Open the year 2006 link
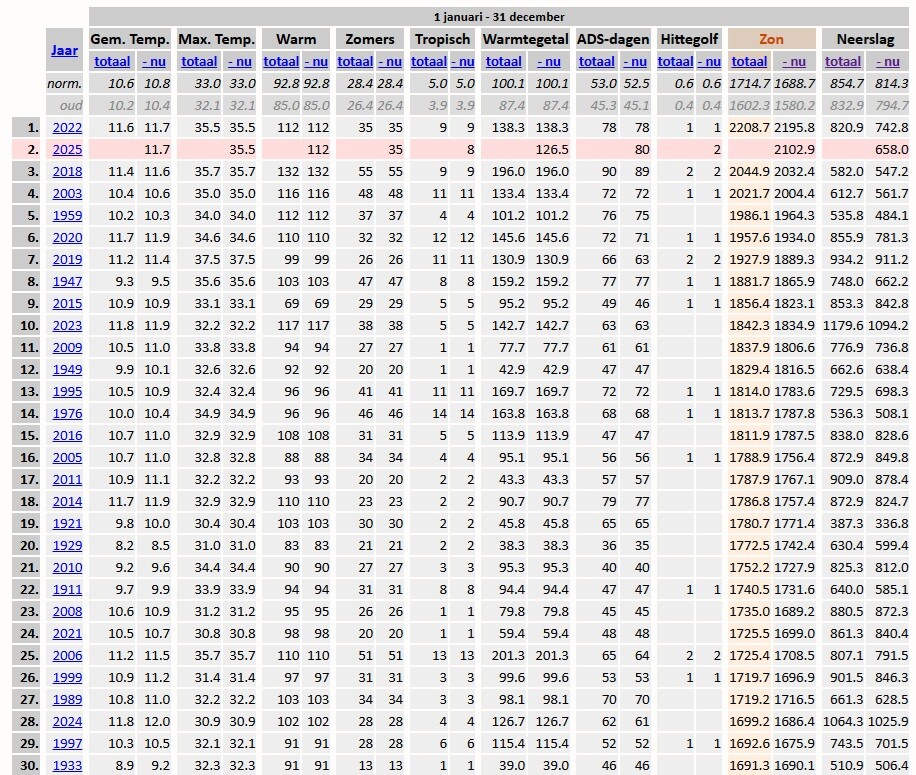 [67, 655]
